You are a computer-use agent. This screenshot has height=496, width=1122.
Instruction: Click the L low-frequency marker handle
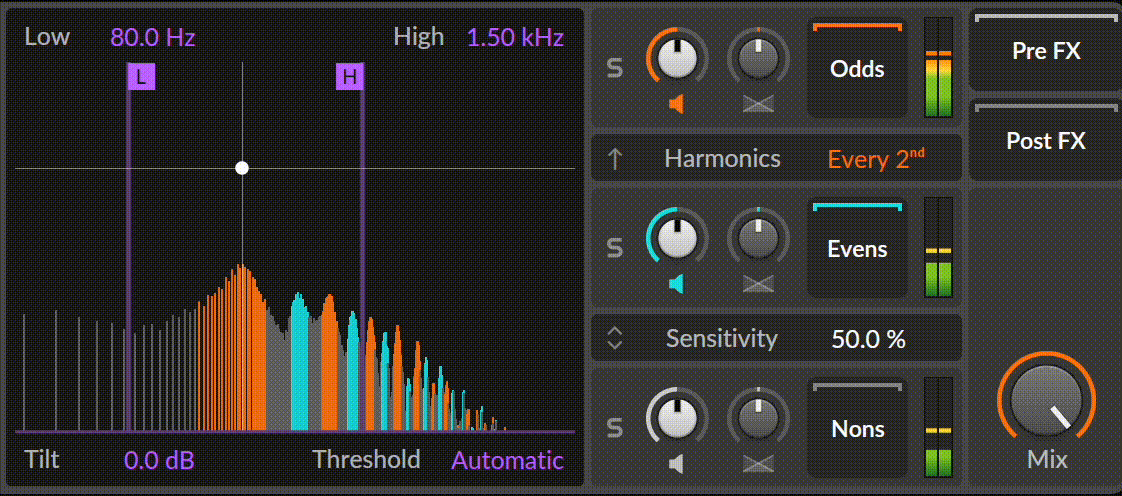click(x=141, y=77)
